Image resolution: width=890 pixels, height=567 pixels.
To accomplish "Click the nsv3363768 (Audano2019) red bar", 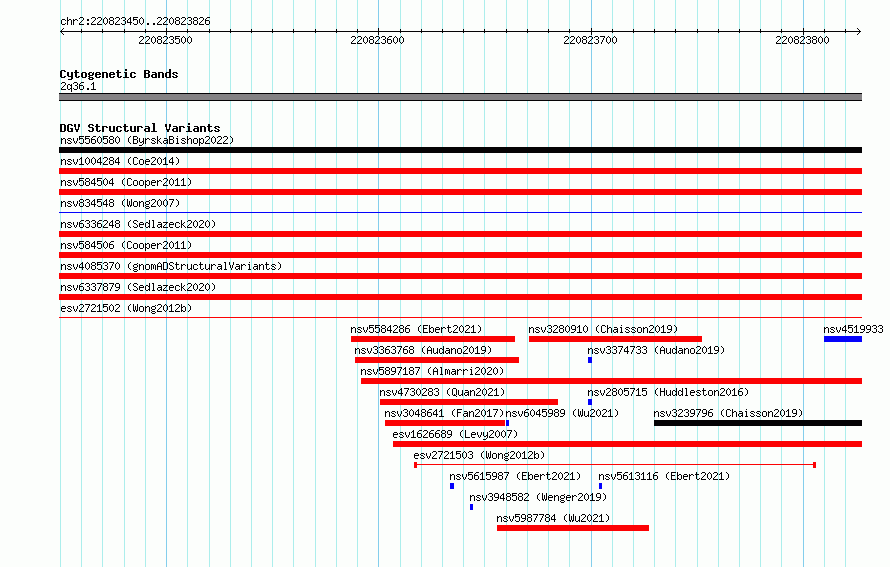I will (436, 360).
